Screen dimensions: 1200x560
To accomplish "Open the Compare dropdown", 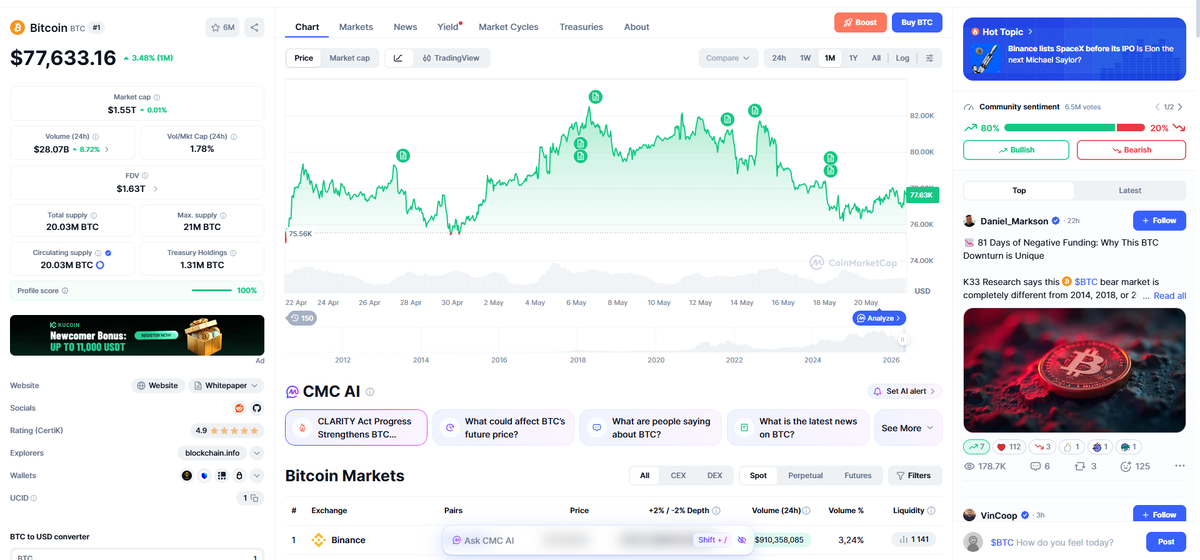I will click(x=727, y=58).
